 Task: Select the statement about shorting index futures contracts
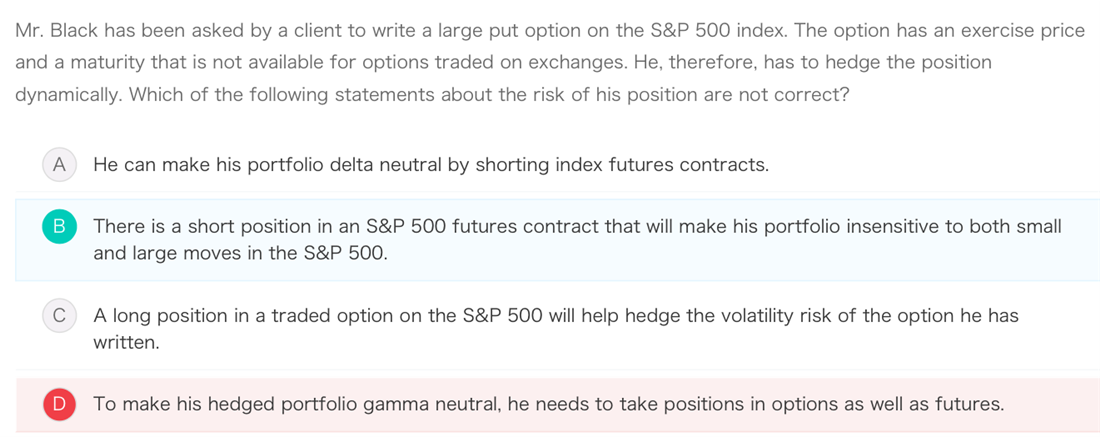coord(431,166)
